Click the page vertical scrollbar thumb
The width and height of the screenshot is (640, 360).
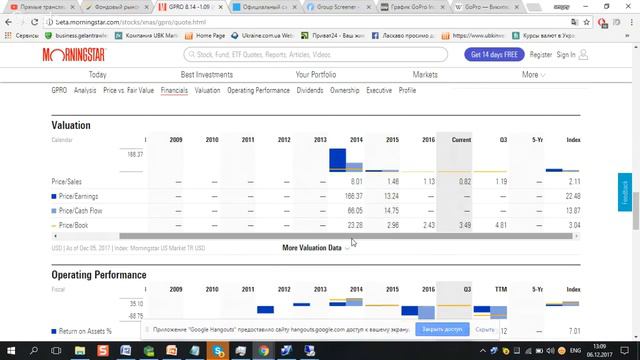(x=636, y=210)
